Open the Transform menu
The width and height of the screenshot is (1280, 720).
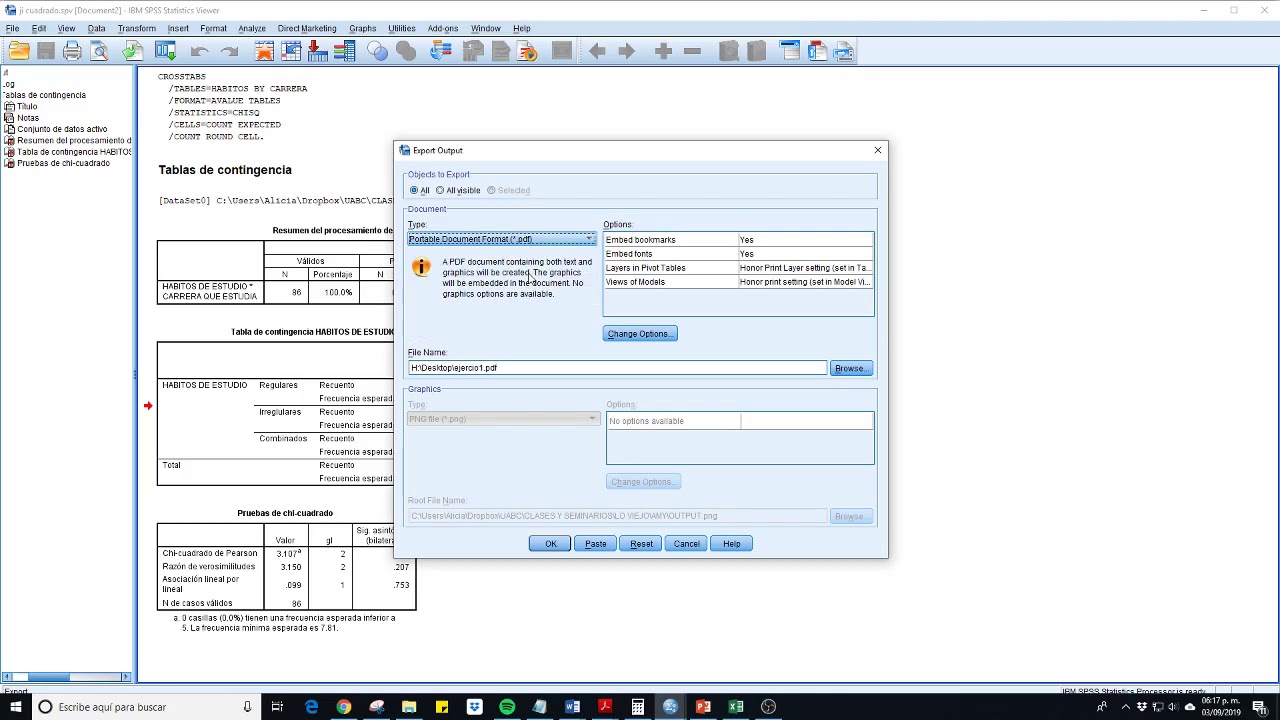(x=136, y=28)
